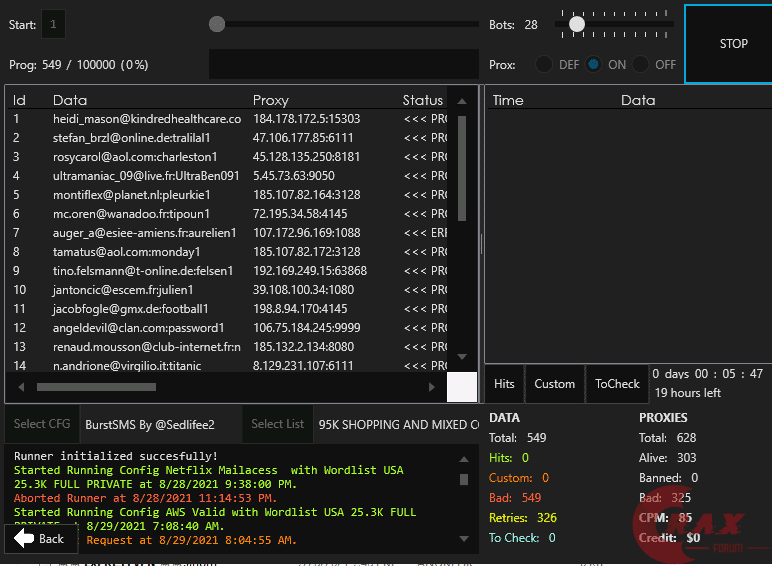
Task: Select proxy cell 72.195.34.58:4145
Action: click(300, 214)
